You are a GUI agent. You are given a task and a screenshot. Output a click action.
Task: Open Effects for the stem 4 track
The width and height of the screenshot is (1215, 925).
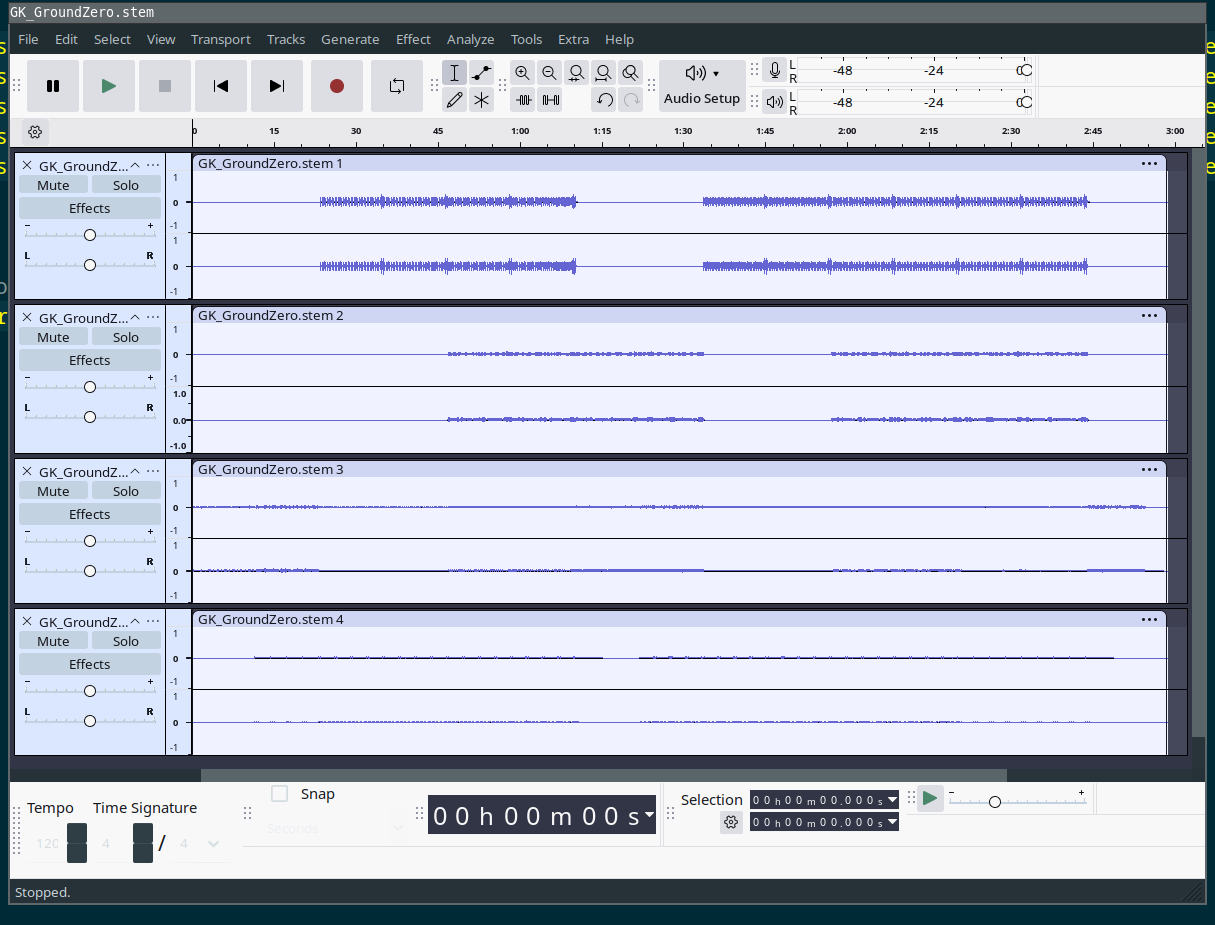click(90, 664)
